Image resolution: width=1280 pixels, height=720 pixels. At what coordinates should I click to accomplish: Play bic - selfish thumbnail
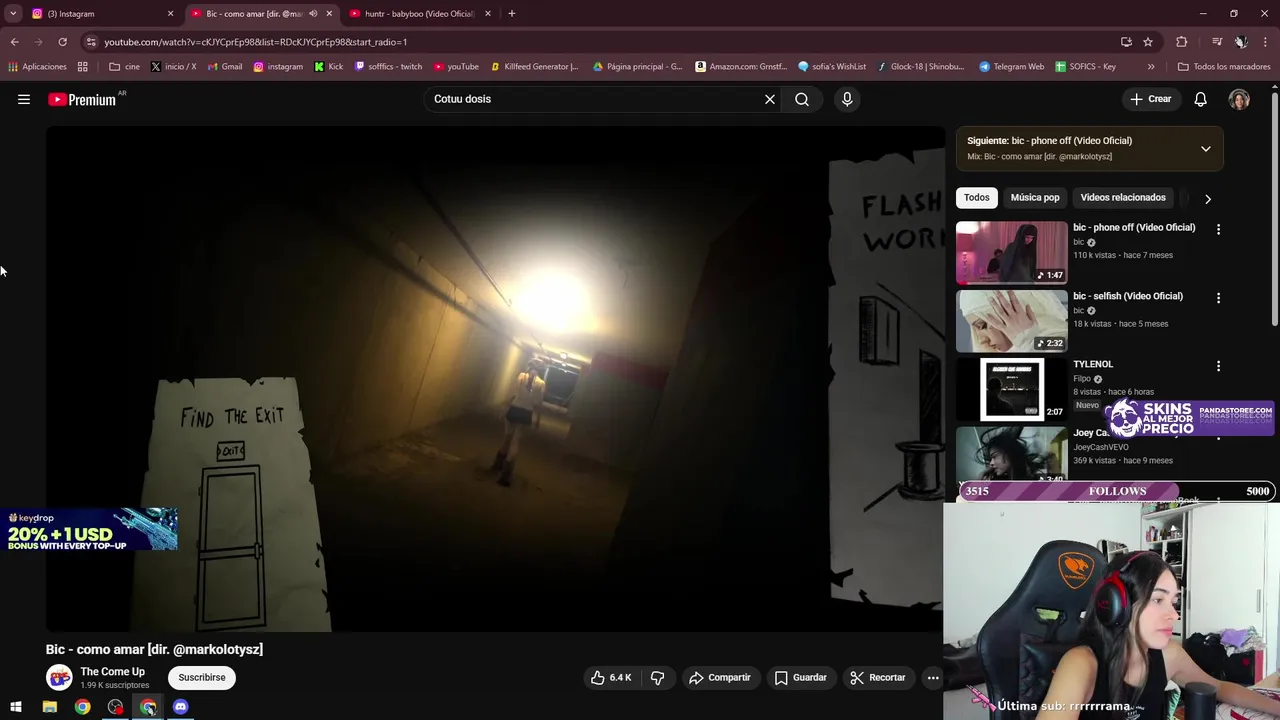(1012, 321)
